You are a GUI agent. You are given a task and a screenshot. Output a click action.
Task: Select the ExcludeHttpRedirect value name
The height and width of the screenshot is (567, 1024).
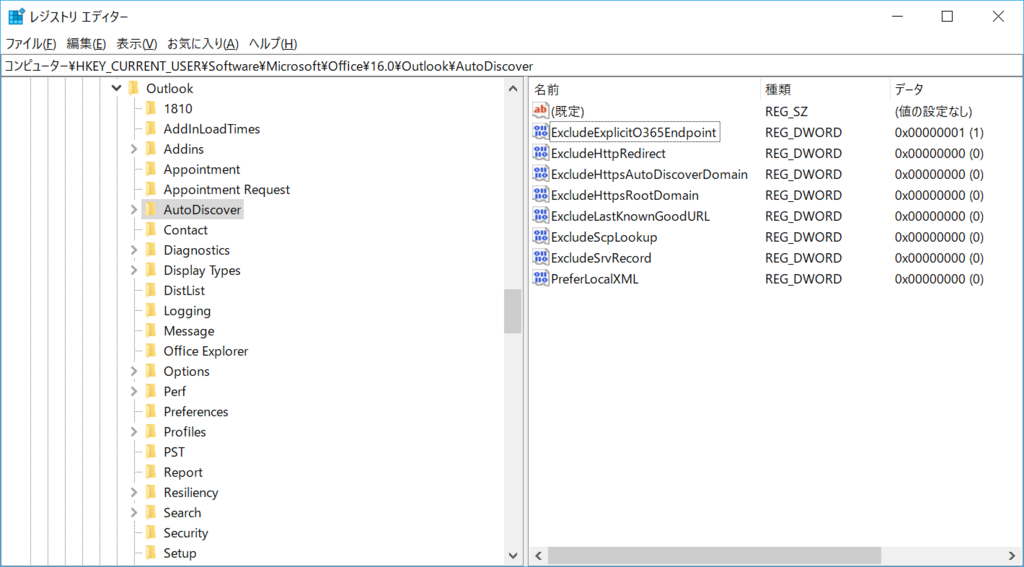coord(608,154)
